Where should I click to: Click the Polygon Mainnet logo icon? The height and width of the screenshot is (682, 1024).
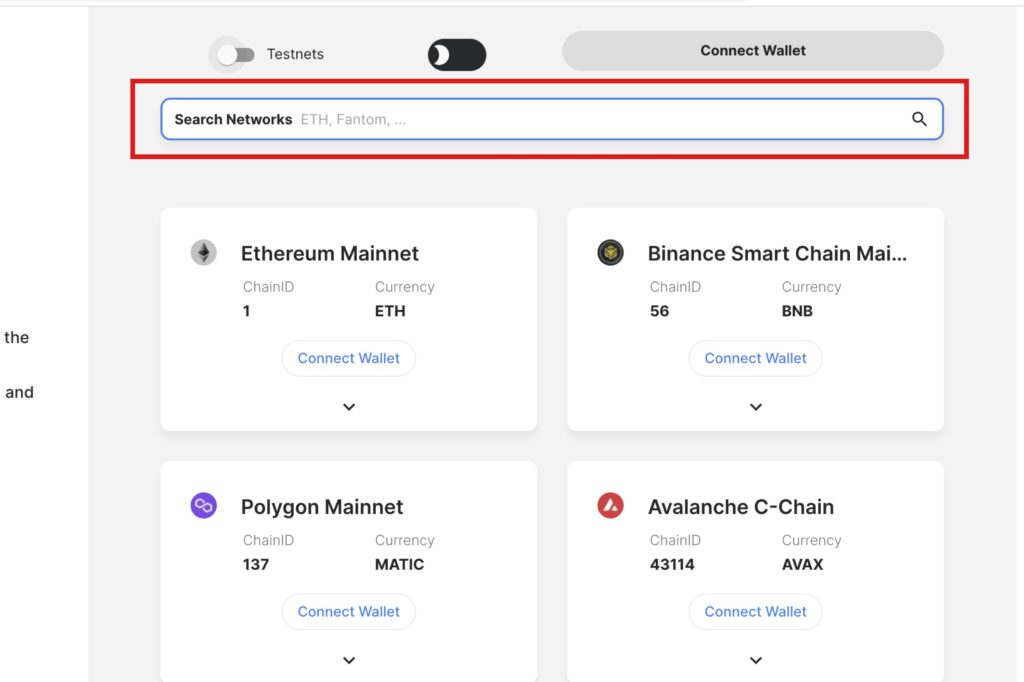coord(204,506)
